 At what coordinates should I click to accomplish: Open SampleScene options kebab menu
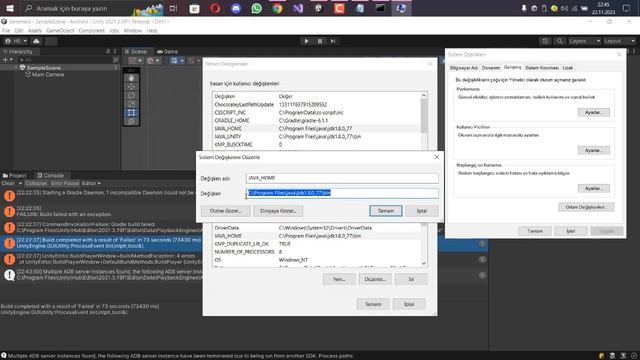[116, 67]
